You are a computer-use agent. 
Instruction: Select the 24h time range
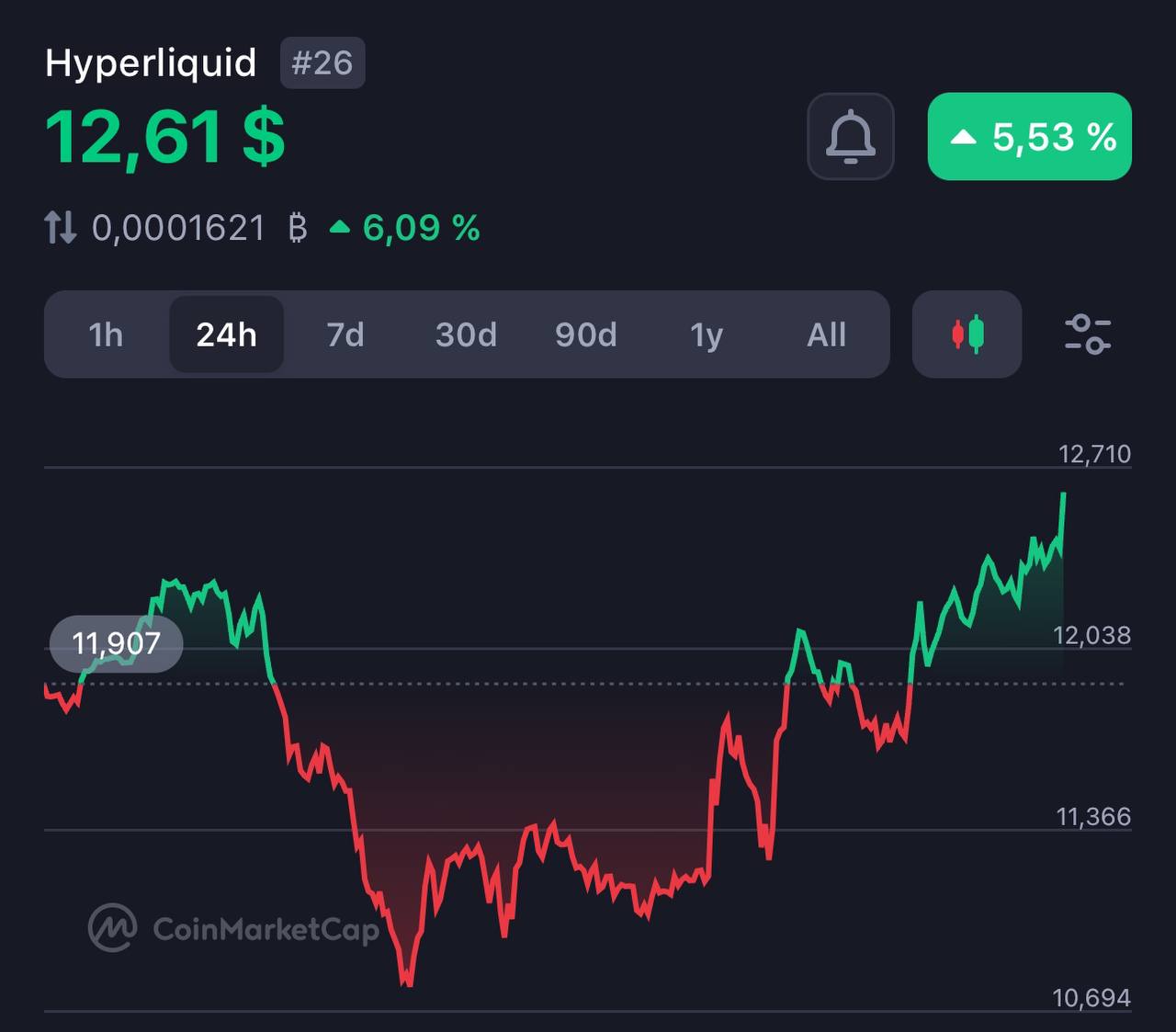(226, 335)
